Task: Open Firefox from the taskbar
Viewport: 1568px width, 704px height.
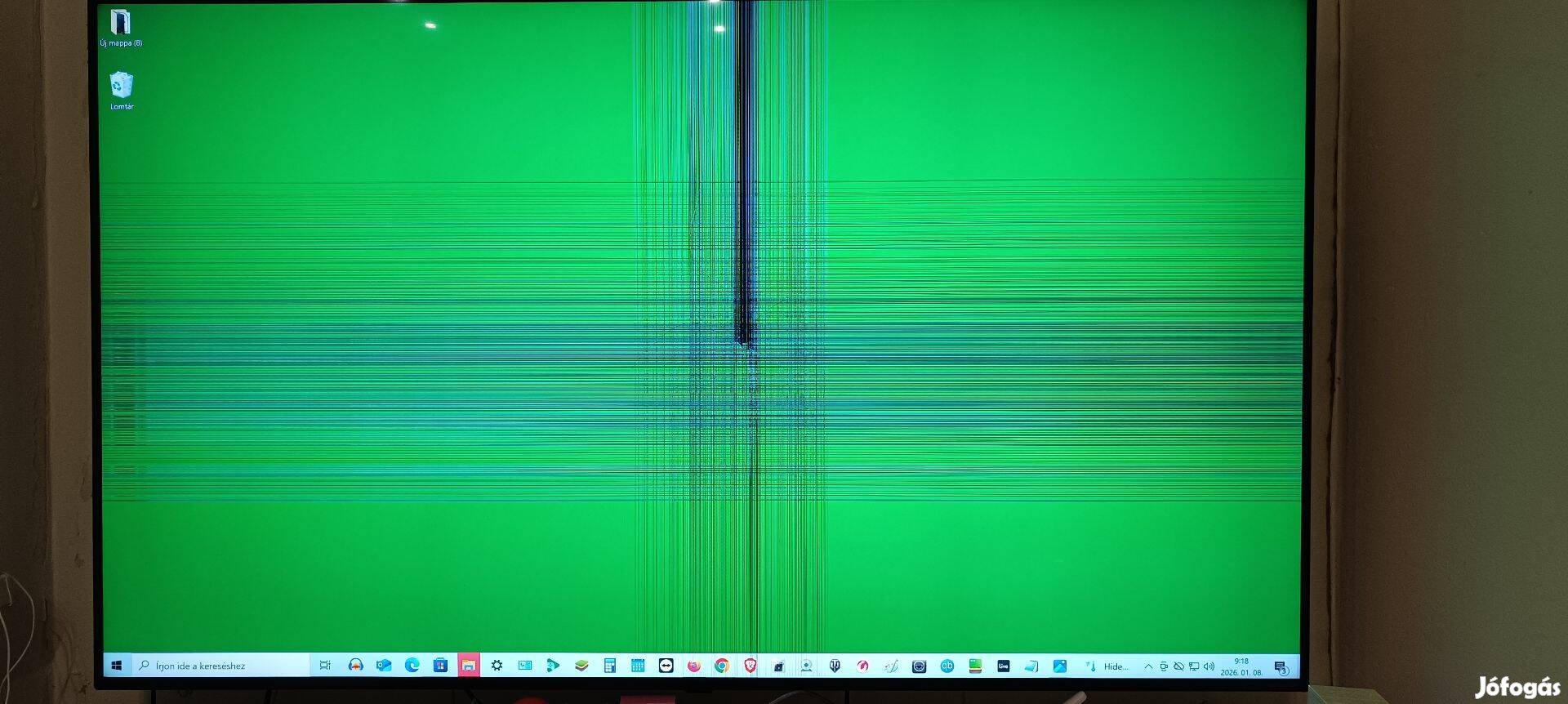Action: [x=694, y=666]
